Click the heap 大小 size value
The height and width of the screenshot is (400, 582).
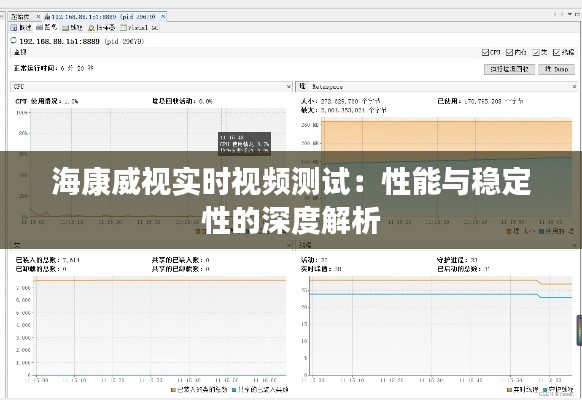(351, 101)
